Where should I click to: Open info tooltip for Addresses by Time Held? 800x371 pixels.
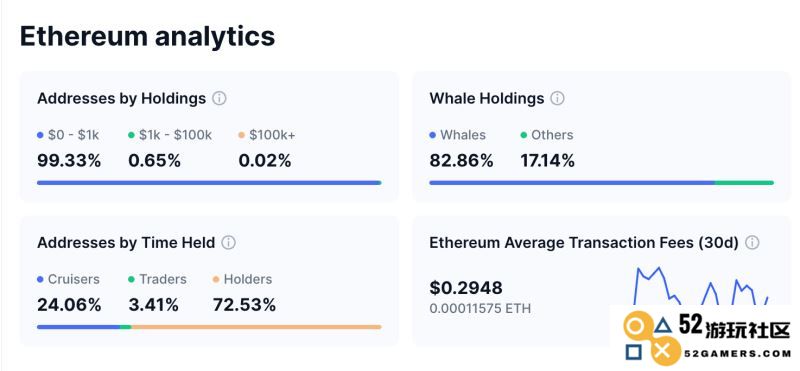tap(229, 242)
